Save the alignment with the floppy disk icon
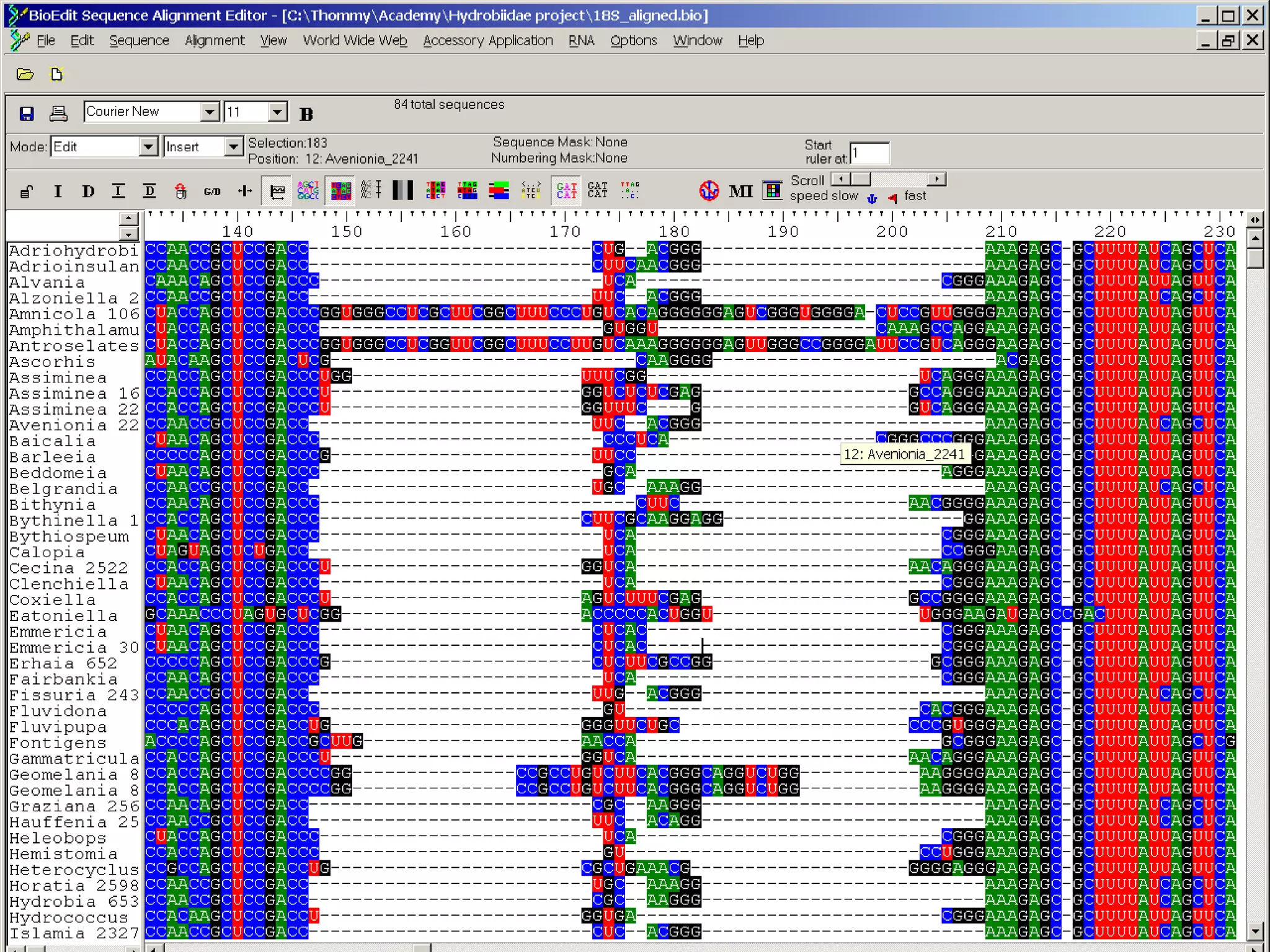The image size is (1270, 952). point(26,113)
